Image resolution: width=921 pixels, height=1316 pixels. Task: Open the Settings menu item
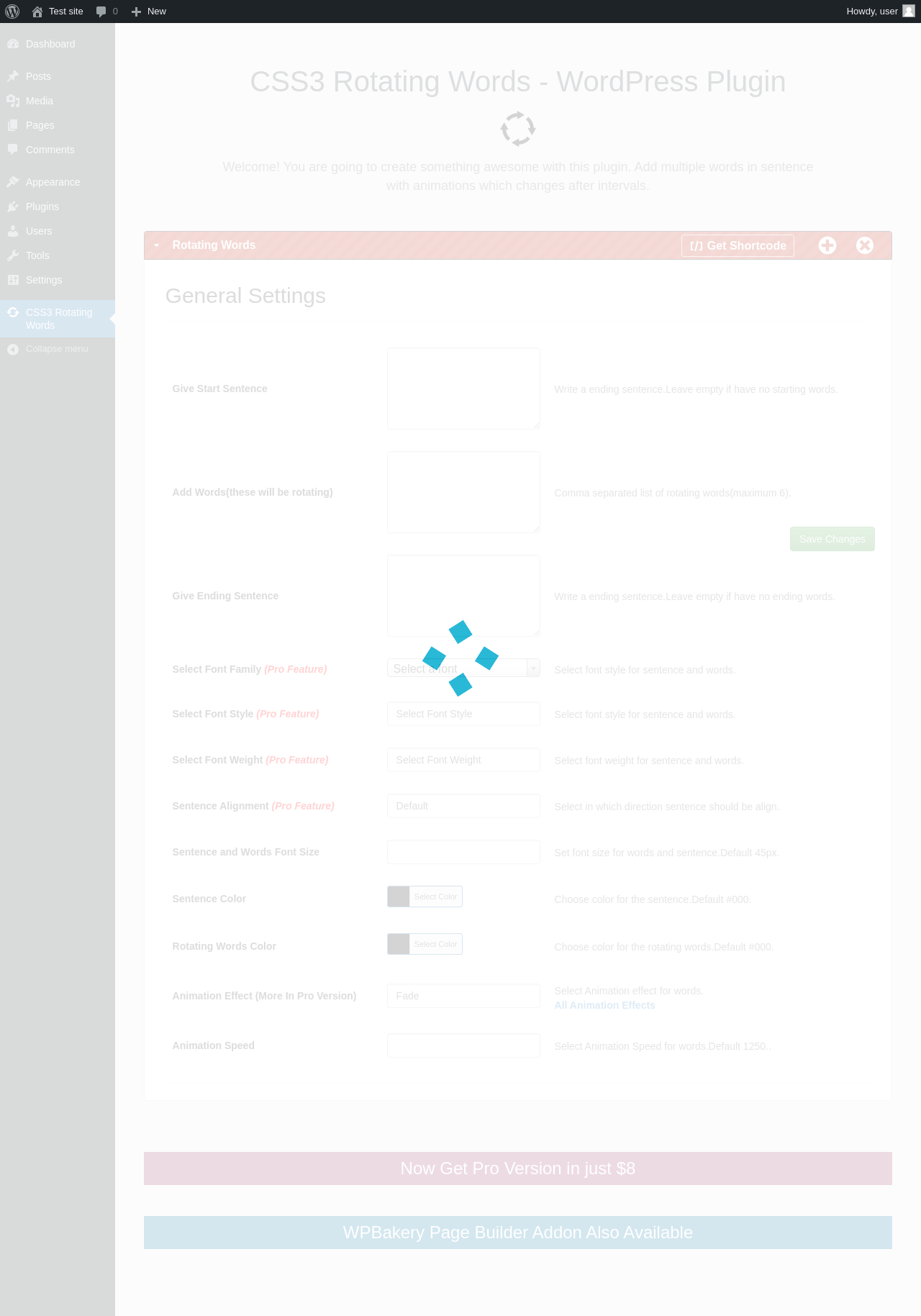[x=58, y=280]
